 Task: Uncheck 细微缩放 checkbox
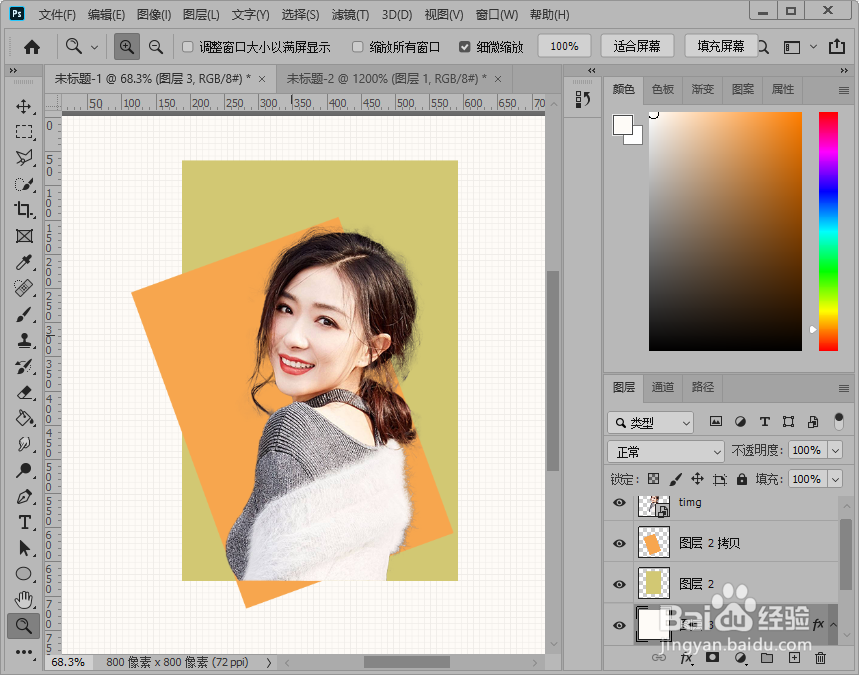point(465,47)
